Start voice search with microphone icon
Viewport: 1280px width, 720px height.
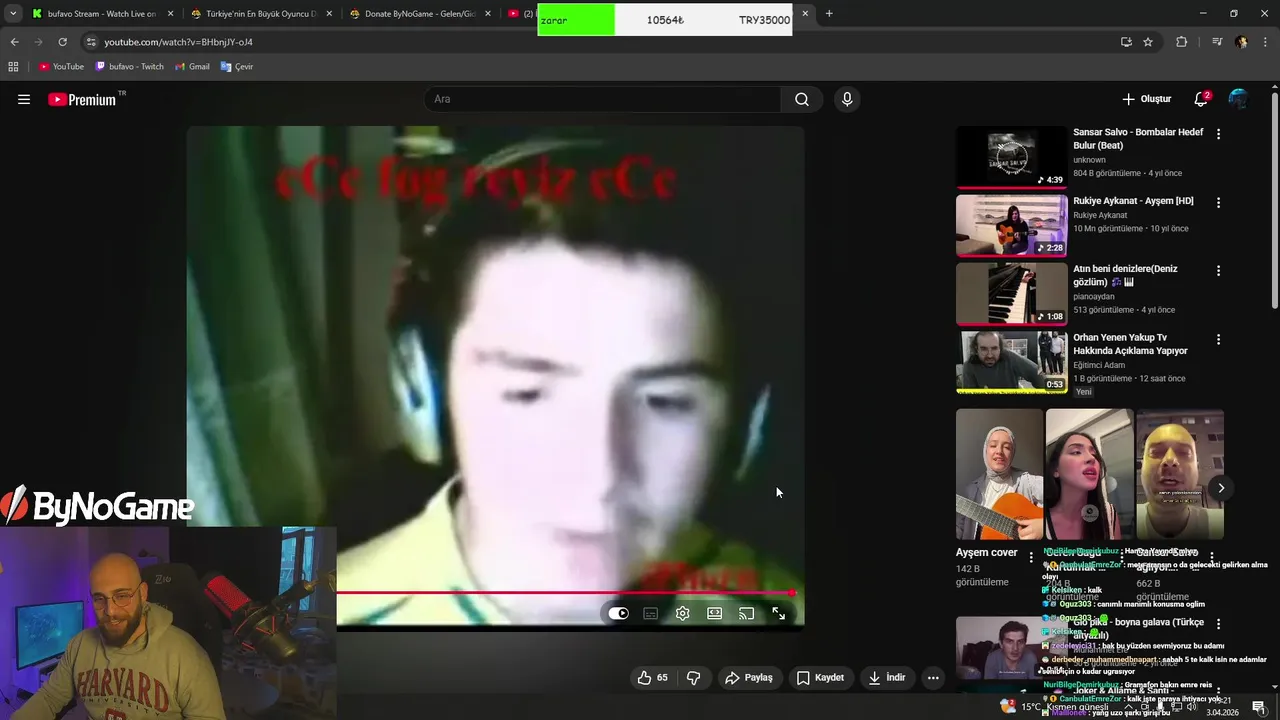pos(847,99)
